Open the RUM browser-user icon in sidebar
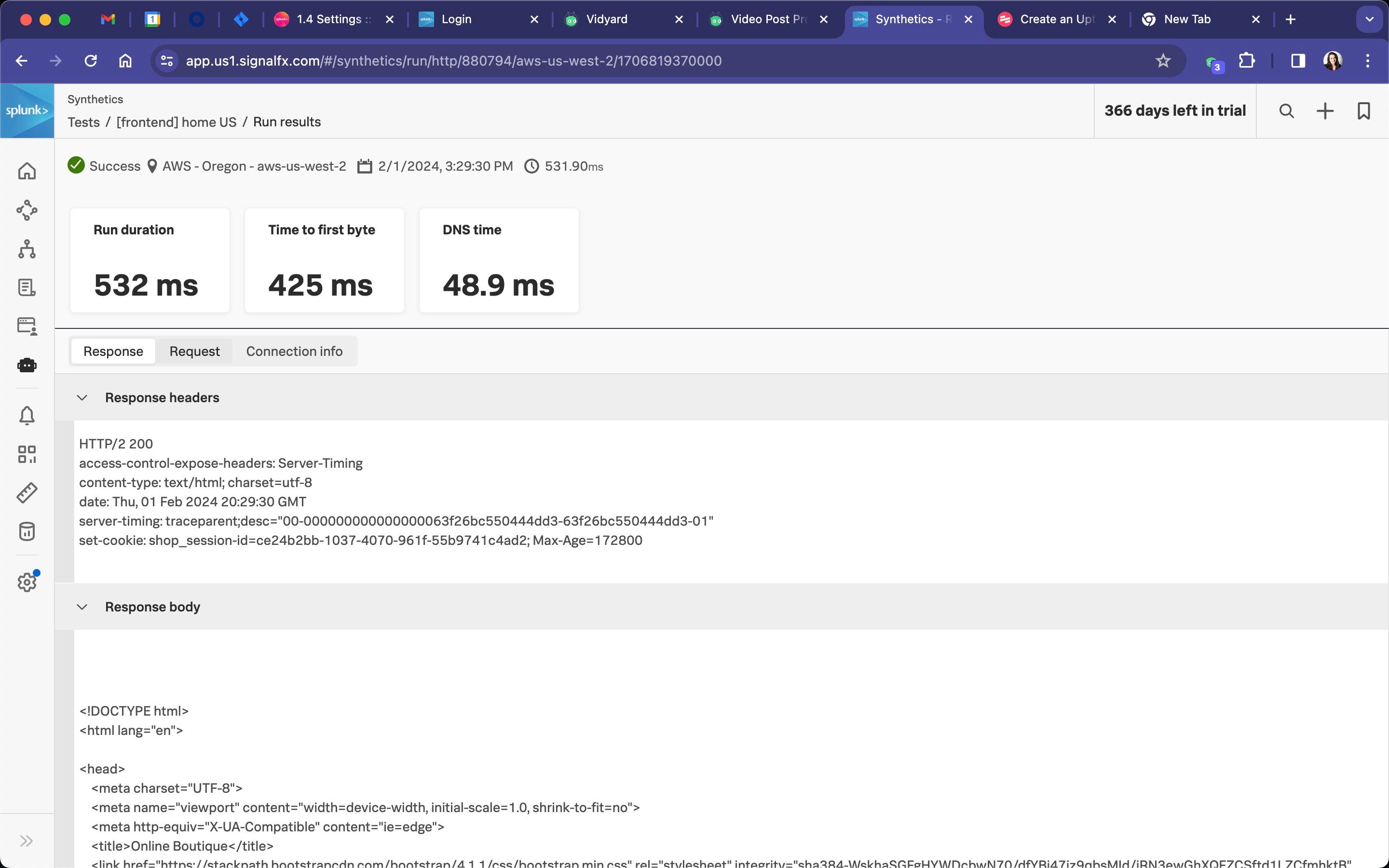Screen dimensions: 1389x868 pos(27,326)
